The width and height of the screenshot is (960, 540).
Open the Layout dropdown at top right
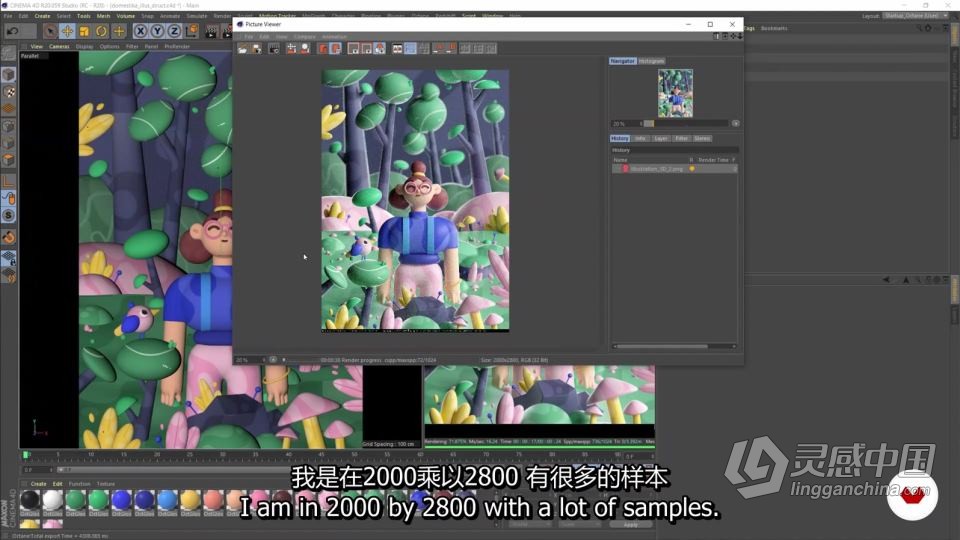tap(915, 15)
